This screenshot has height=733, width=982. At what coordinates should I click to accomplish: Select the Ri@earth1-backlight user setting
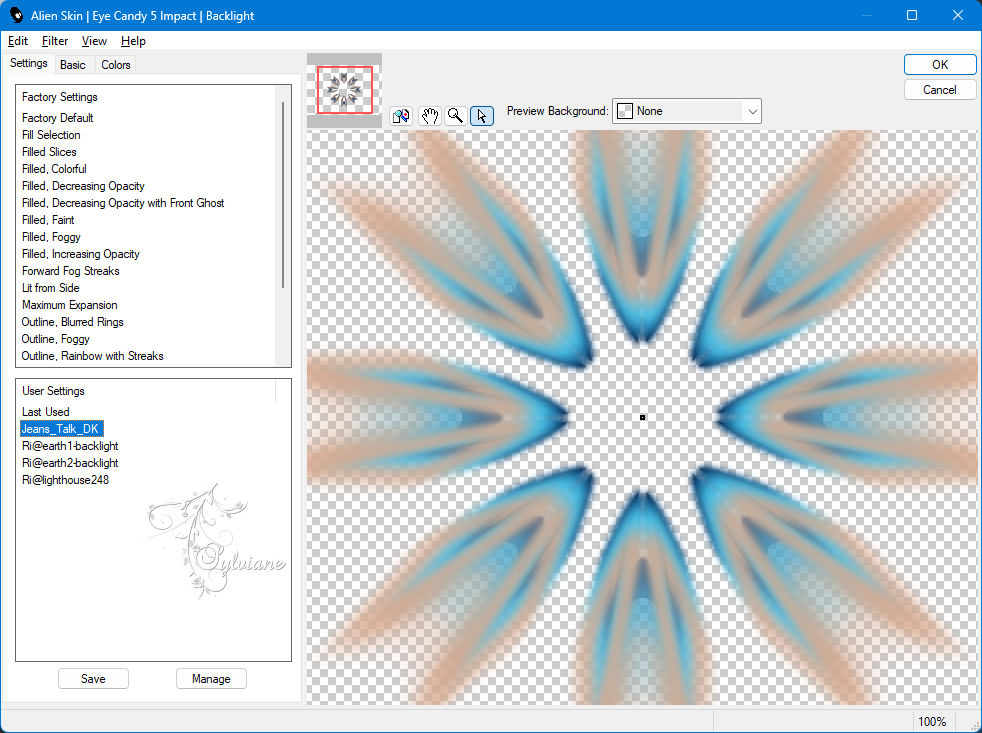(x=70, y=445)
